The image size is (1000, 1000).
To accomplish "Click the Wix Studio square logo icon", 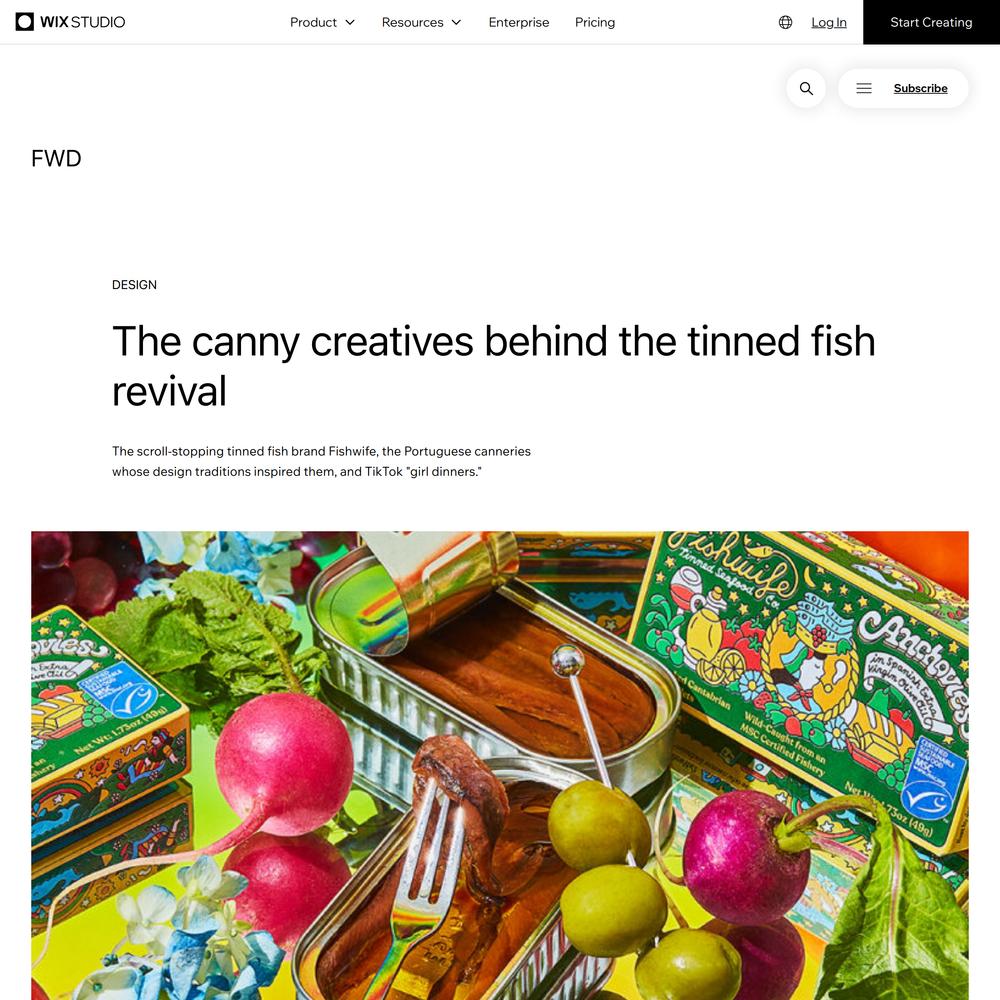I will coord(24,22).
